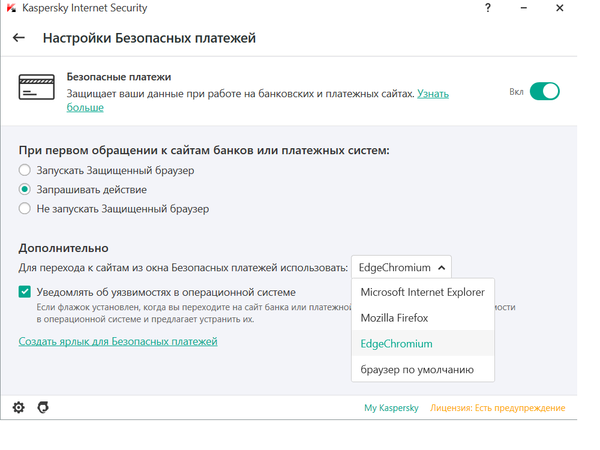
Task: Turn off the Безопасные платежи toggle
Action: [x=544, y=92]
